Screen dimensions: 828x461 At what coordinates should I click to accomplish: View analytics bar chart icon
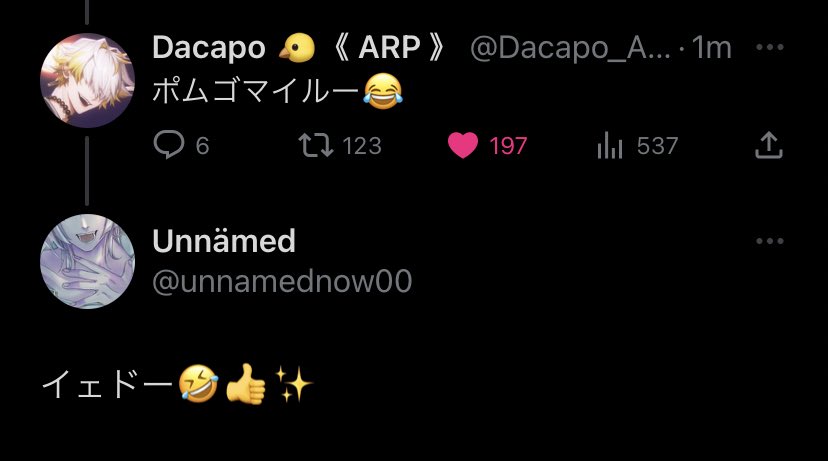tap(610, 145)
